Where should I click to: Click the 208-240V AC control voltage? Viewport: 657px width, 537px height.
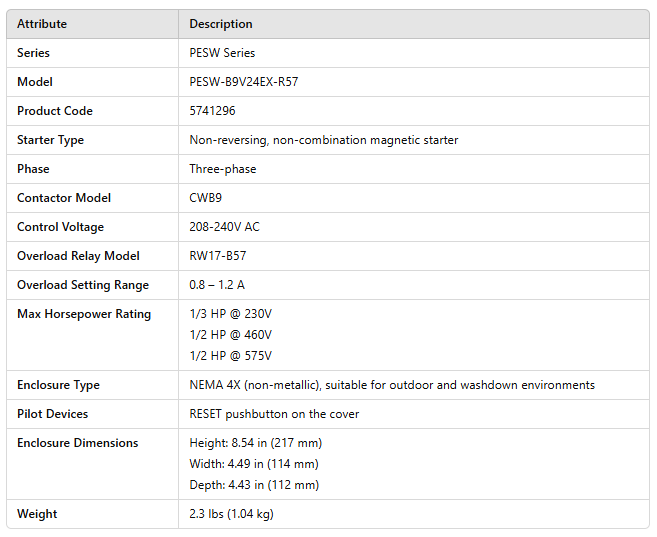224,227
